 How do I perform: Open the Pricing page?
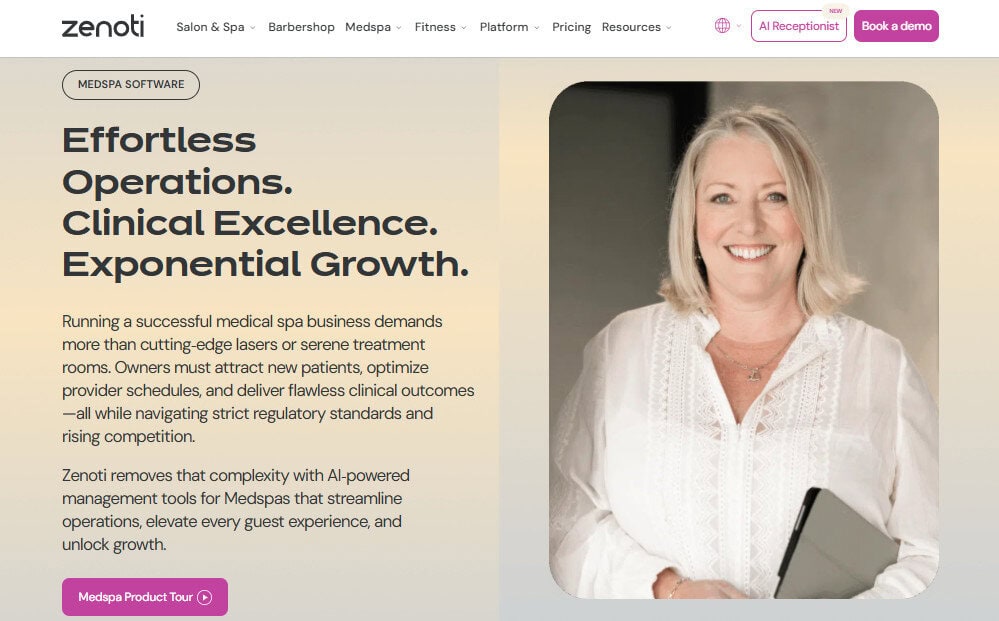point(571,27)
